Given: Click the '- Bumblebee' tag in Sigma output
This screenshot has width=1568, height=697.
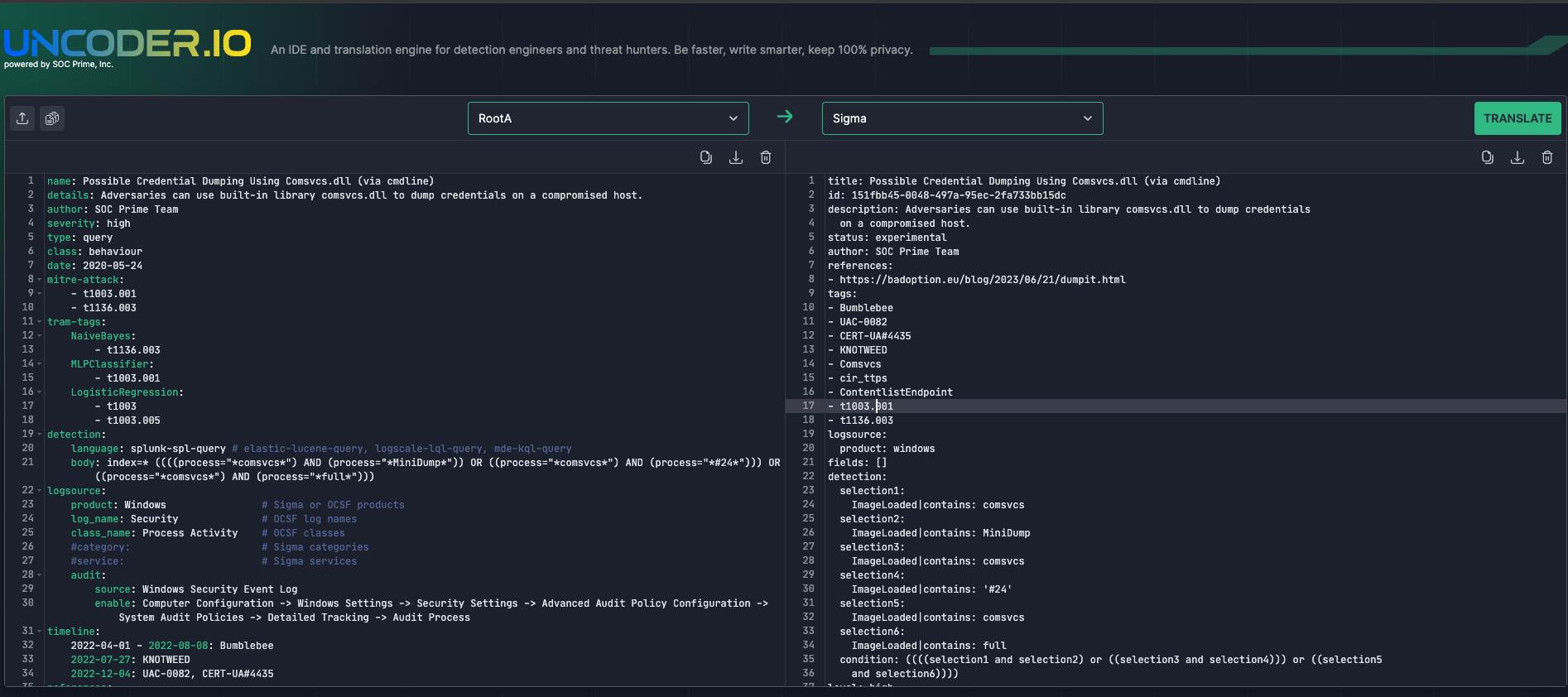Looking at the screenshot, I should click(x=860, y=308).
